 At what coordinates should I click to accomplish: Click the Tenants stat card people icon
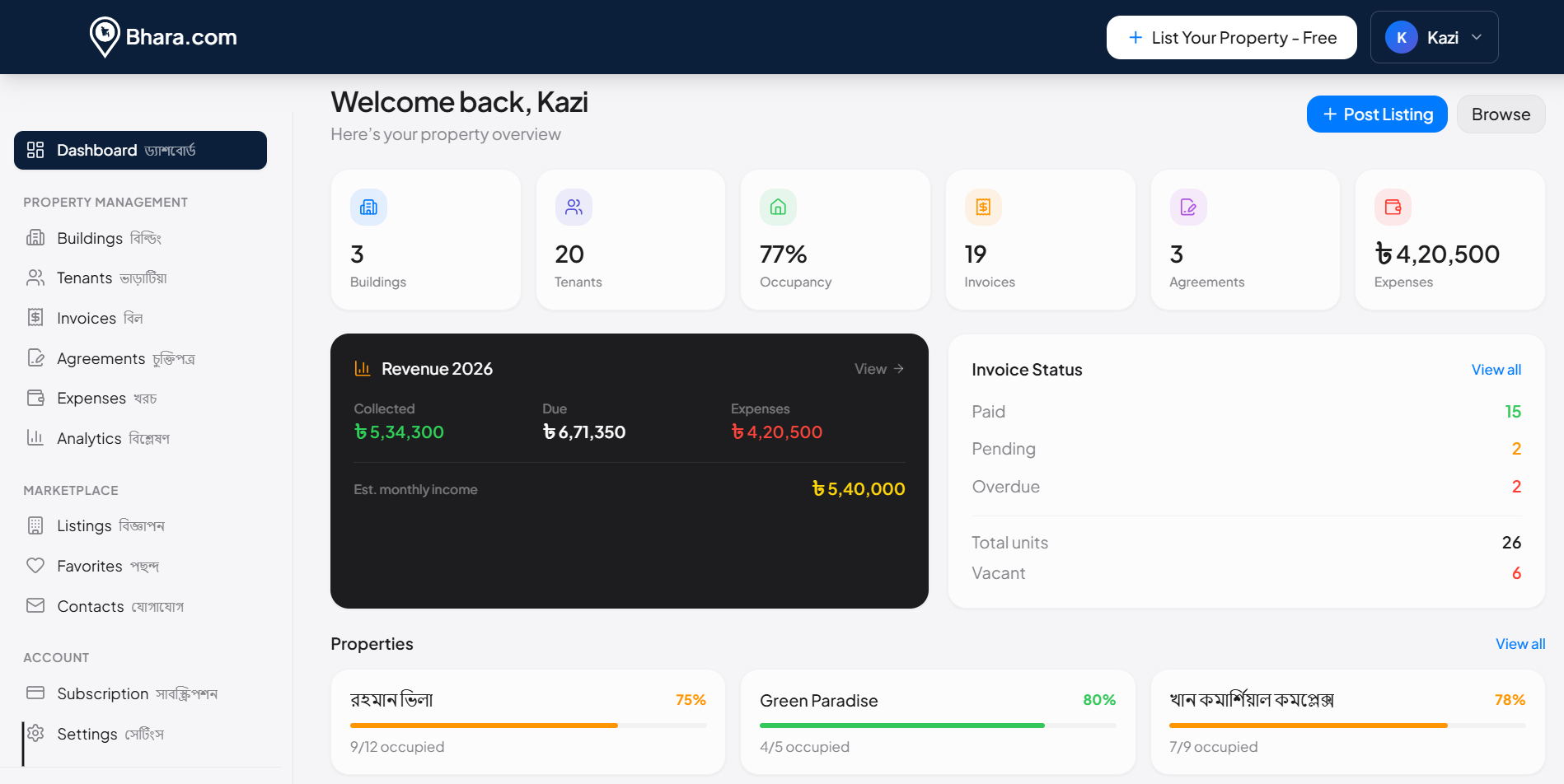pos(574,208)
